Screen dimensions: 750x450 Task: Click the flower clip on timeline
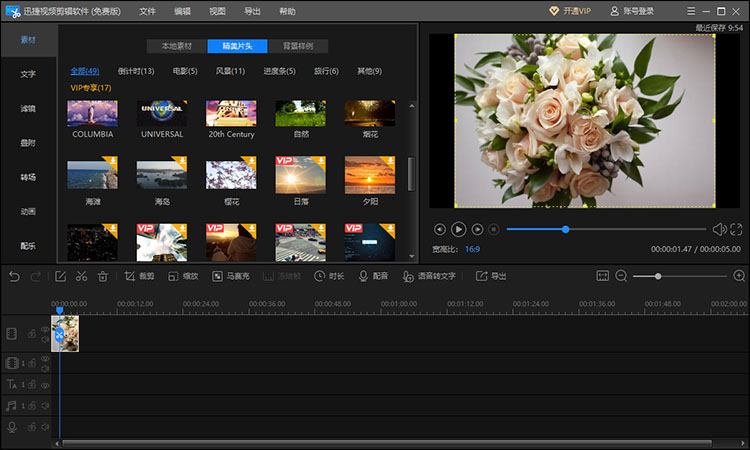point(66,334)
